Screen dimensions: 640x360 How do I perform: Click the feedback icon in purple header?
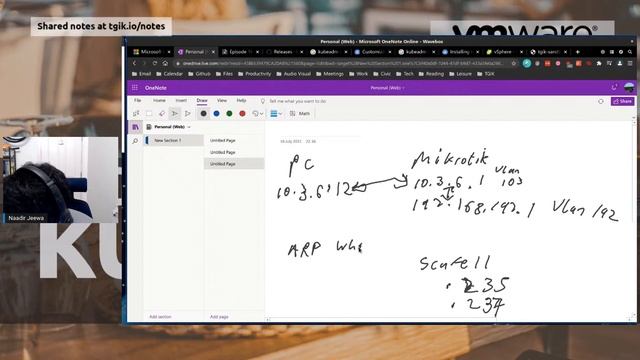(614, 87)
